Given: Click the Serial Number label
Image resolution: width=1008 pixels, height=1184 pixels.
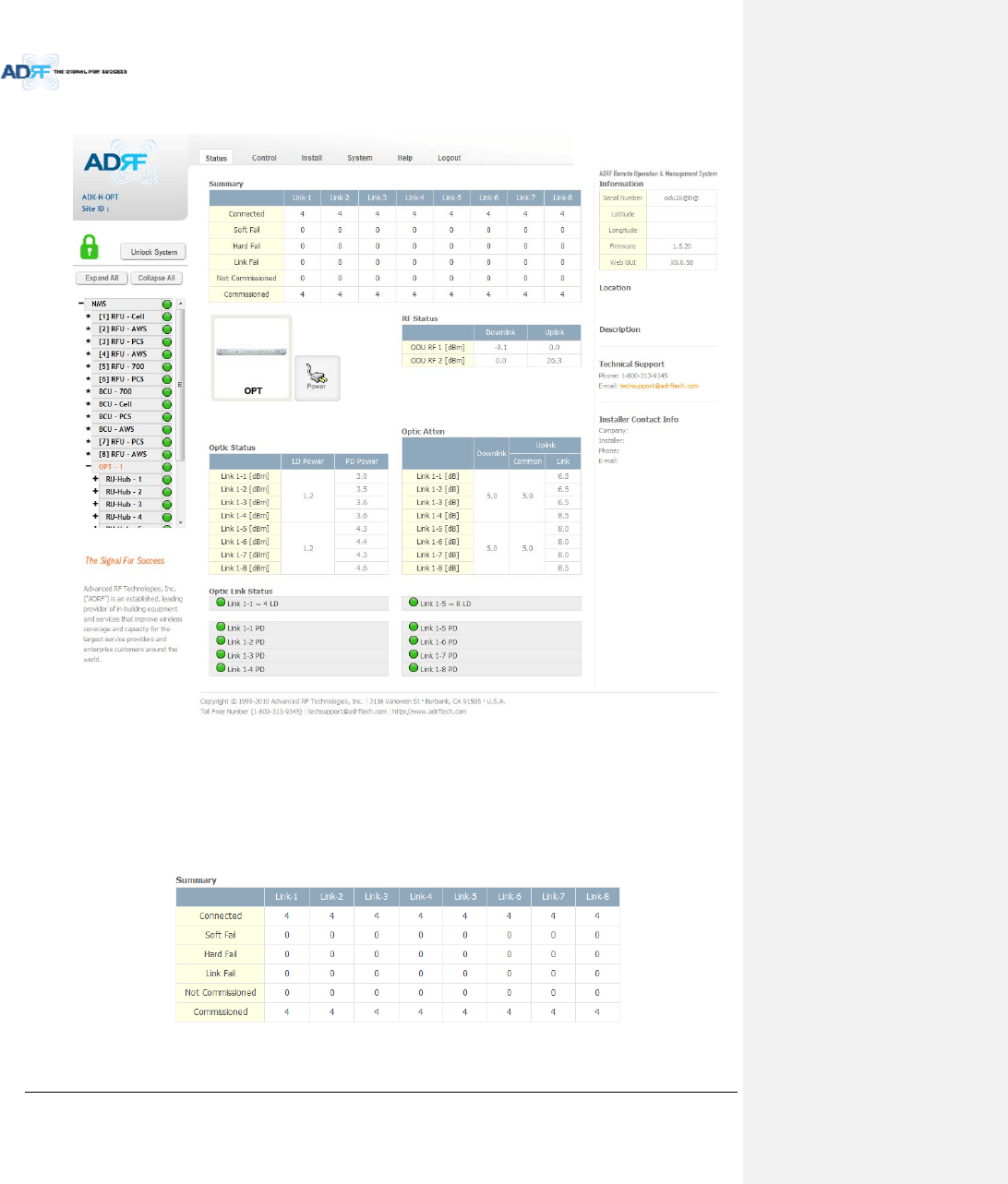Looking at the screenshot, I should tap(623, 198).
